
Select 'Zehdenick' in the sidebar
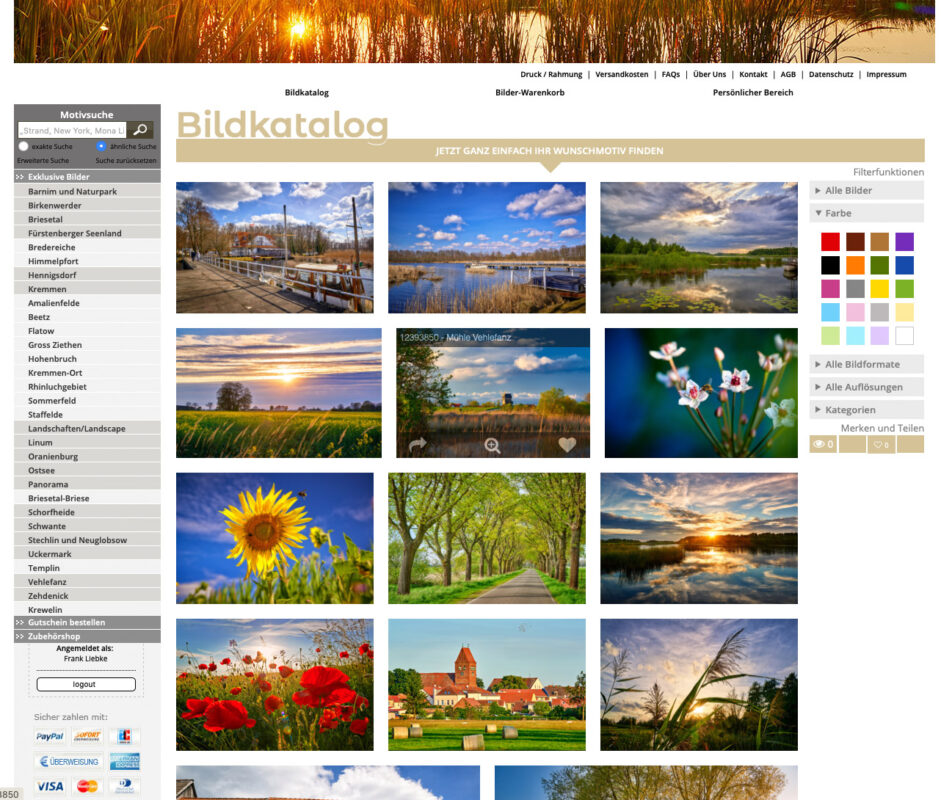coord(87,596)
